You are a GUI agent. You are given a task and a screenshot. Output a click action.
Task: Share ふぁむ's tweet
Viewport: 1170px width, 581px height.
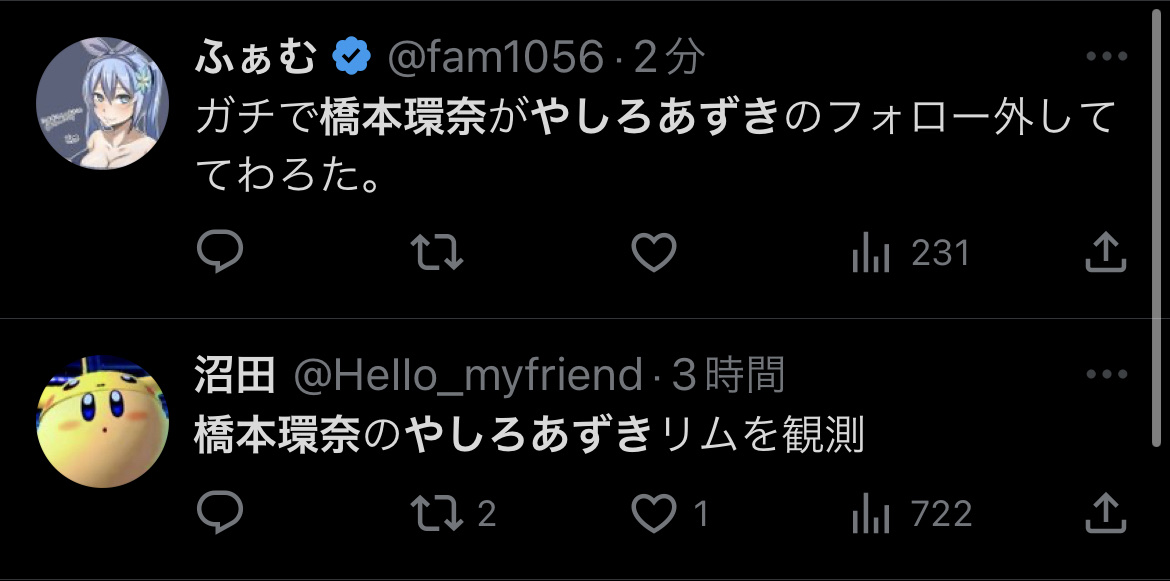click(1106, 253)
